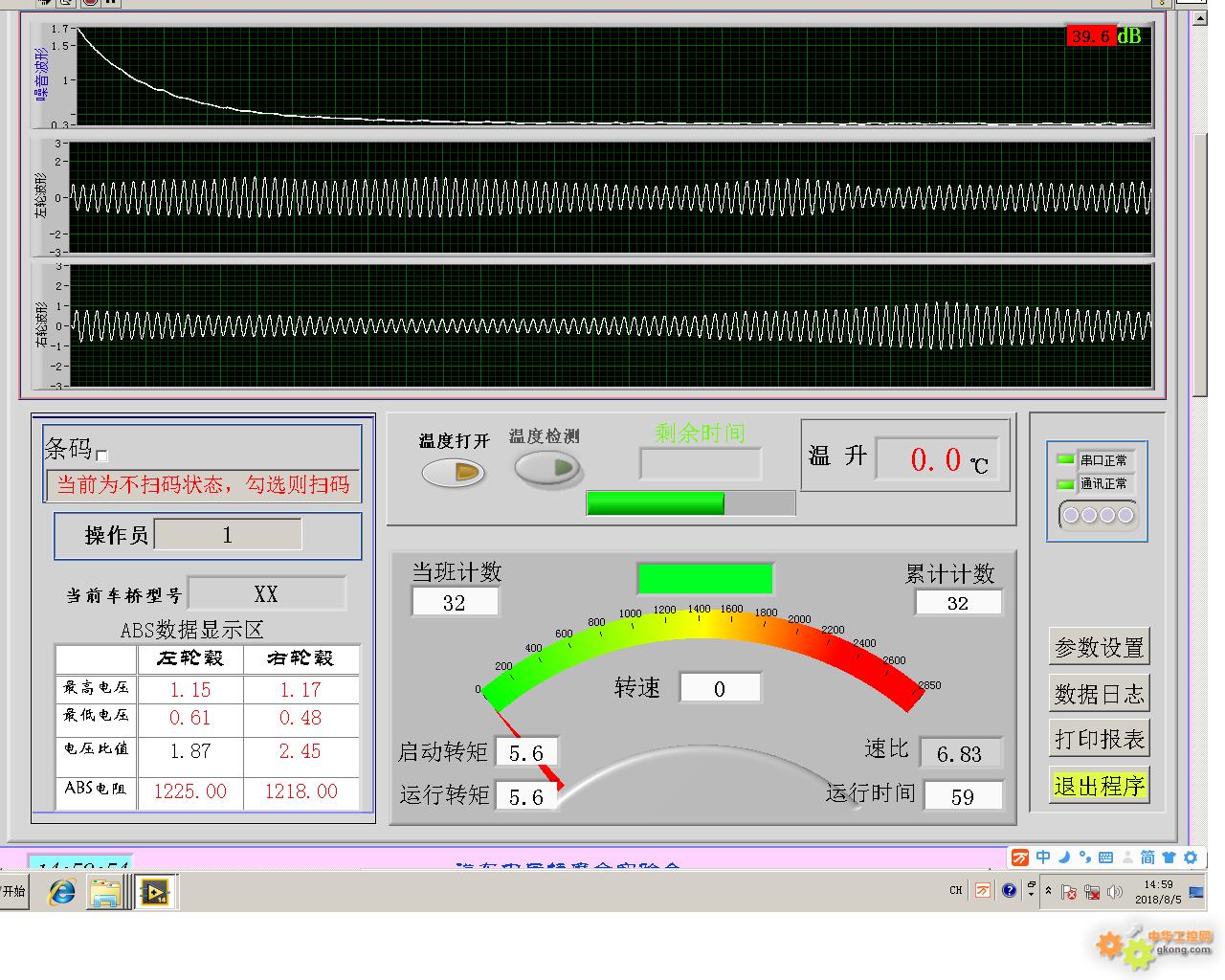Click the 右轮波形 right wheel waveform chart
This screenshot has height=980, width=1225.
[610, 325]
